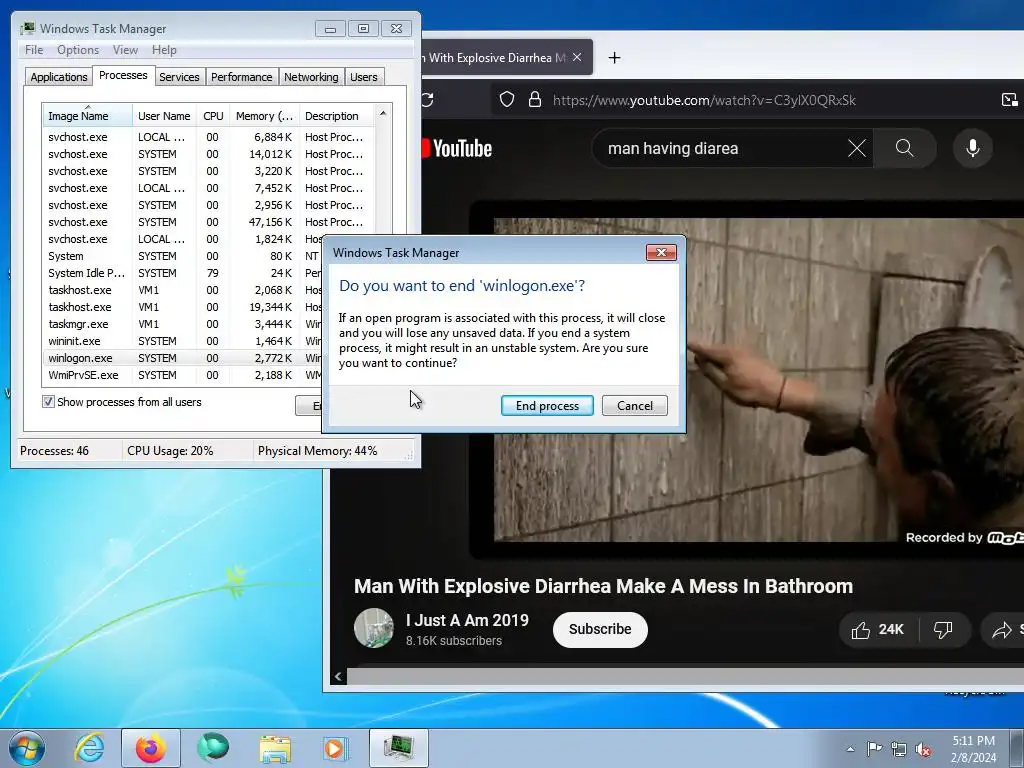Open the Windows Start menu
This screenshot has height=768, width=1024.
pyautogui.click(x=27, y=748)
